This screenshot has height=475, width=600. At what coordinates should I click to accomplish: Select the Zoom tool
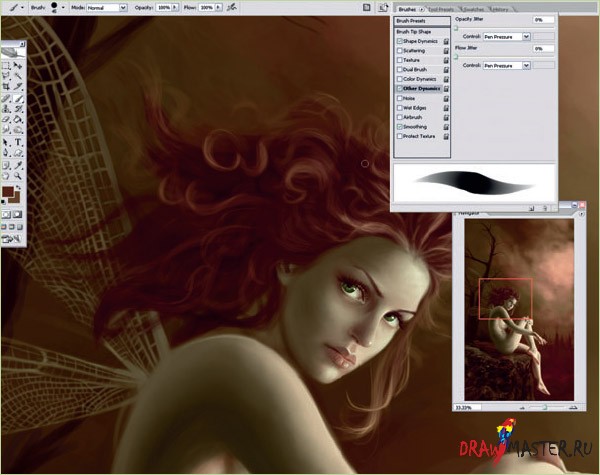tap(18, 176)
